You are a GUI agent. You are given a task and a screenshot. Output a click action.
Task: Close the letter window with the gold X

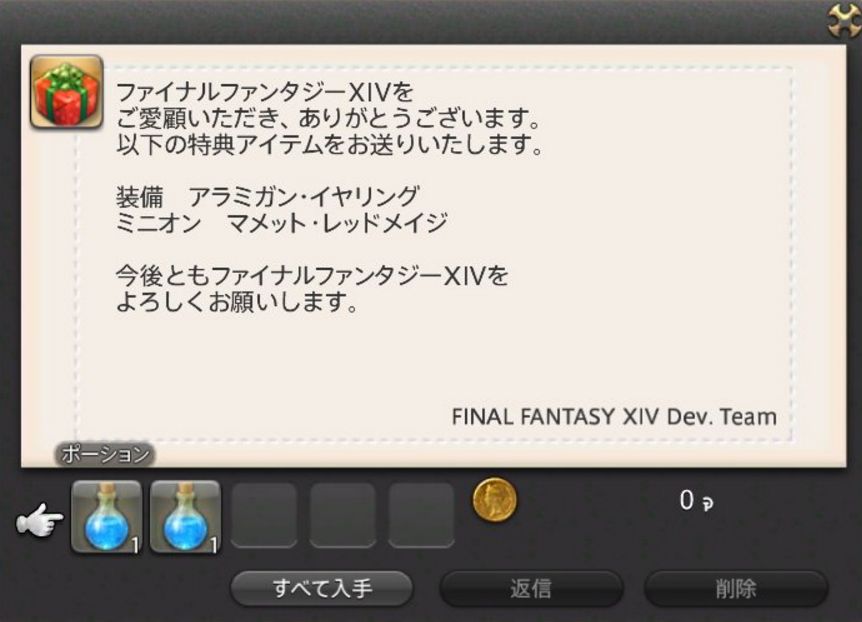(x=846, y=20)
